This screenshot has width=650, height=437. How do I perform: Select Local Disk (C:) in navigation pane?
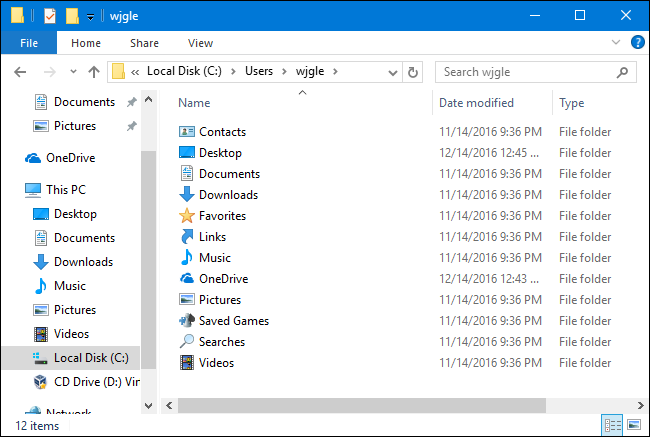click(90, 358)
